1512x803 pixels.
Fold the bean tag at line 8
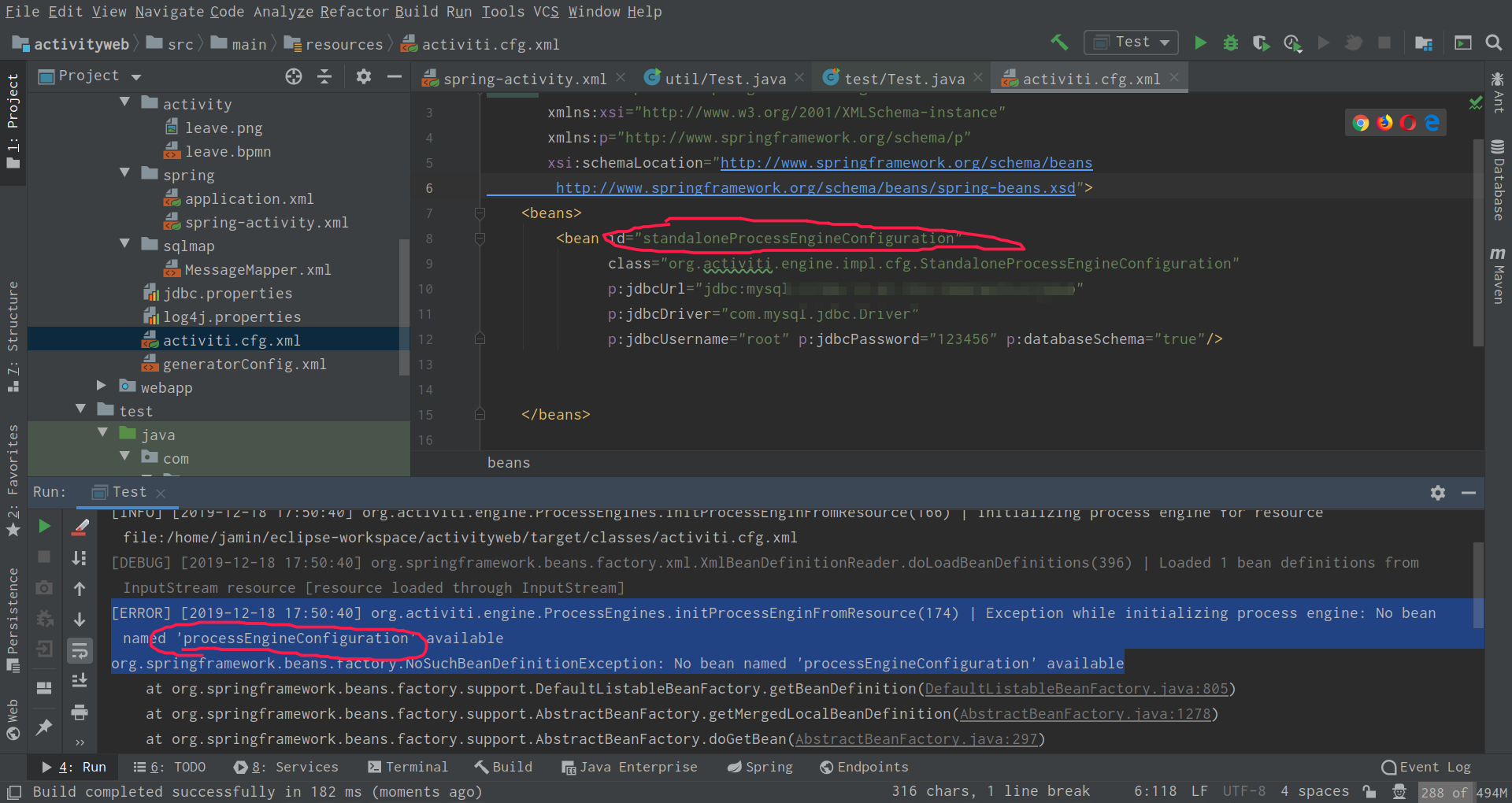[480, 239]
